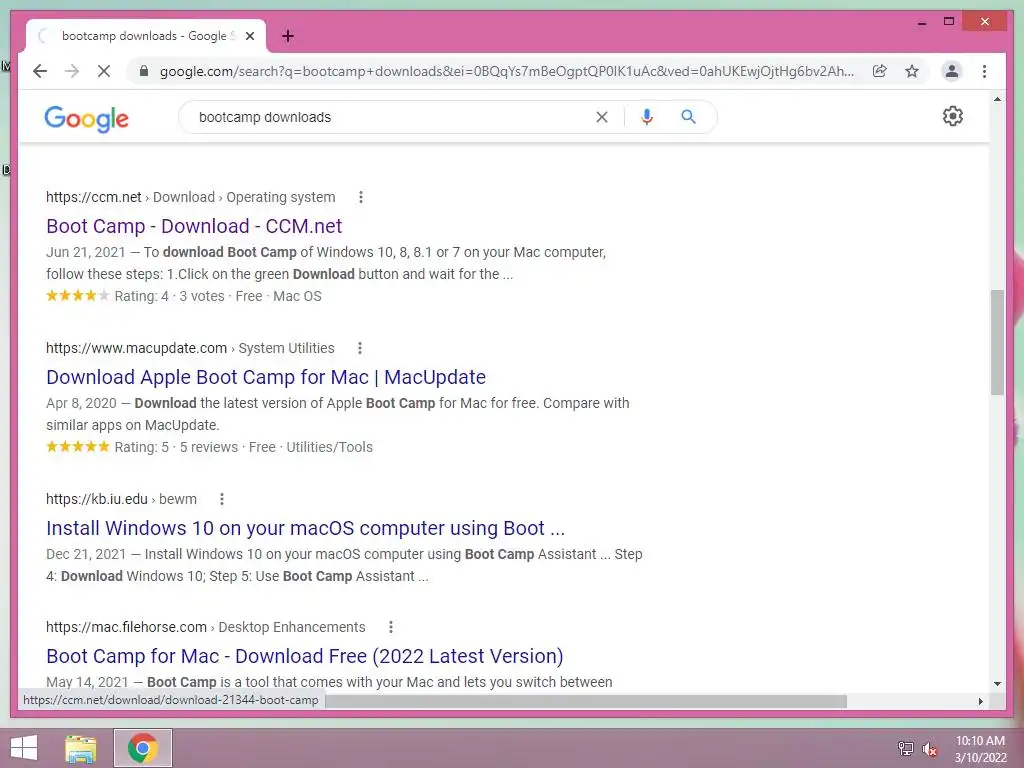1024x768 pixels.
Task: Click the 'Rating: 5 · 5 reviews' text
Action: [176, 447]
